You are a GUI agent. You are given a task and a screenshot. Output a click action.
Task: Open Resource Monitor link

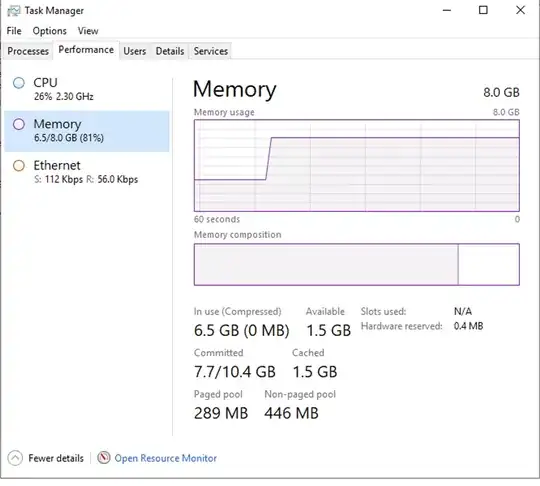coord(166,458)
